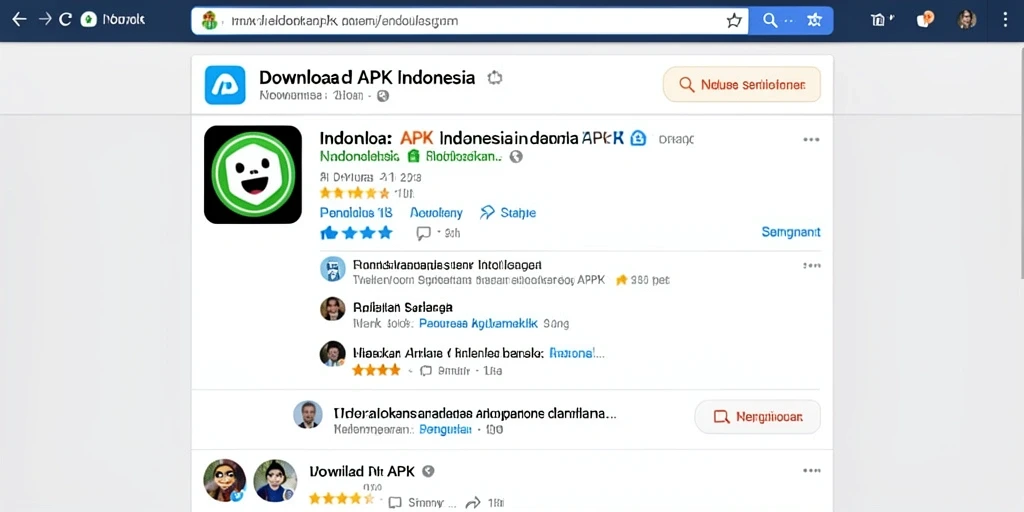Click the red-outlined Nengrioioan button
This screenshot has width=1024, height=512.
758,417
